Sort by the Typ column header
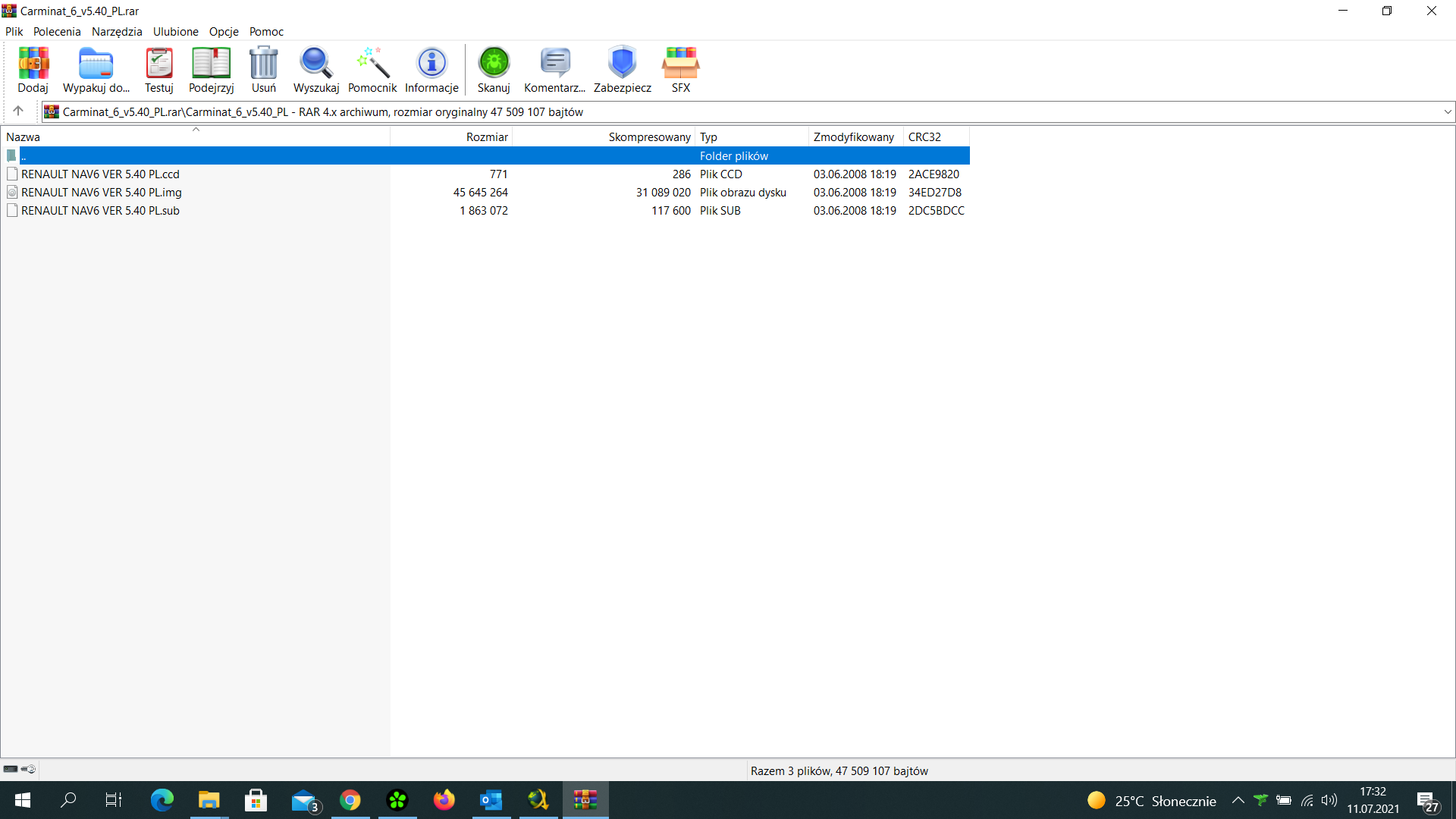 click(x=752, y=137)
